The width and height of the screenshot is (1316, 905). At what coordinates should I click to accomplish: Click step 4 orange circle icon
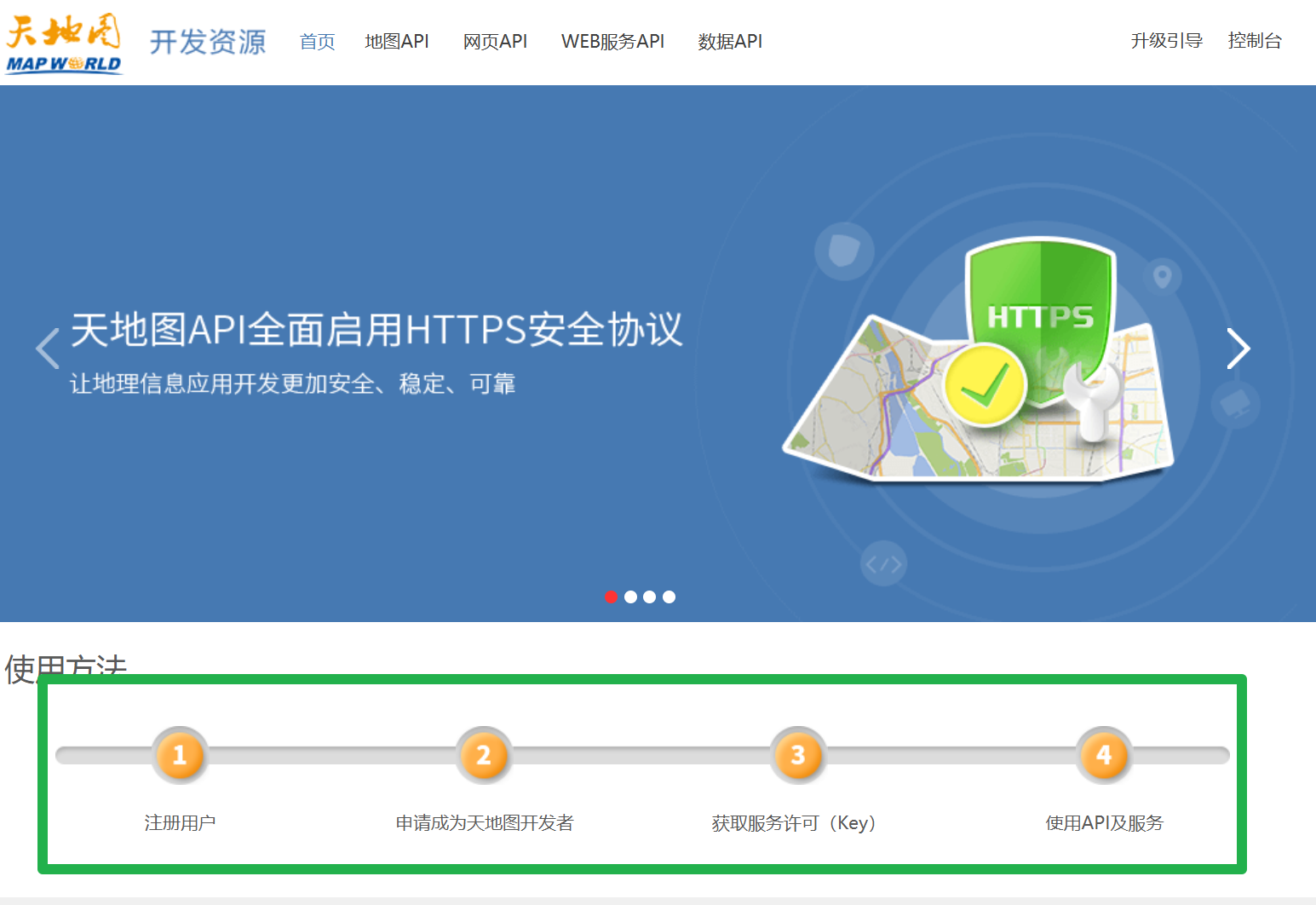coord(1104,755)
